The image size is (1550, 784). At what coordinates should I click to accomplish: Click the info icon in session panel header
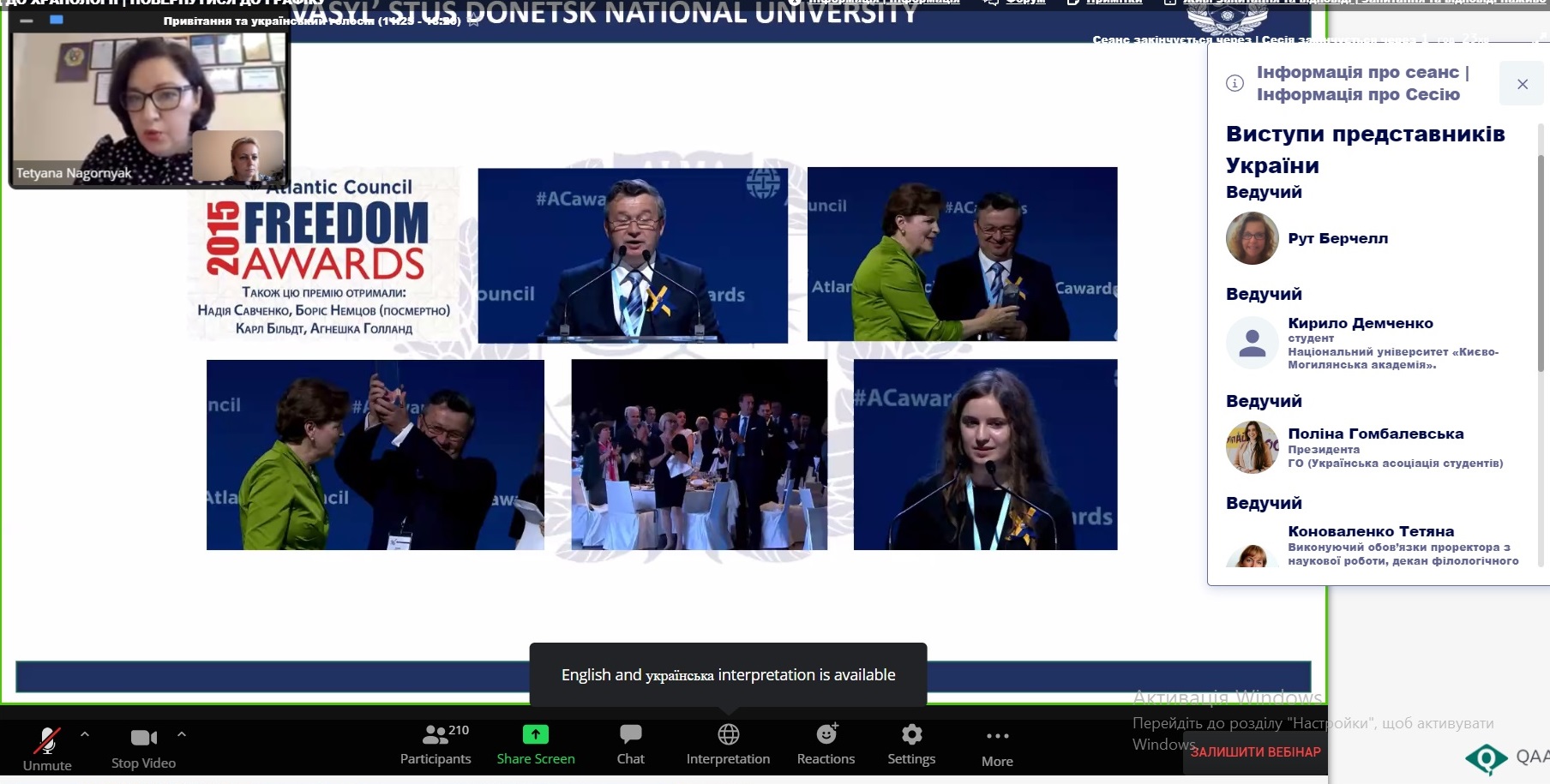tap(1235, 83)
